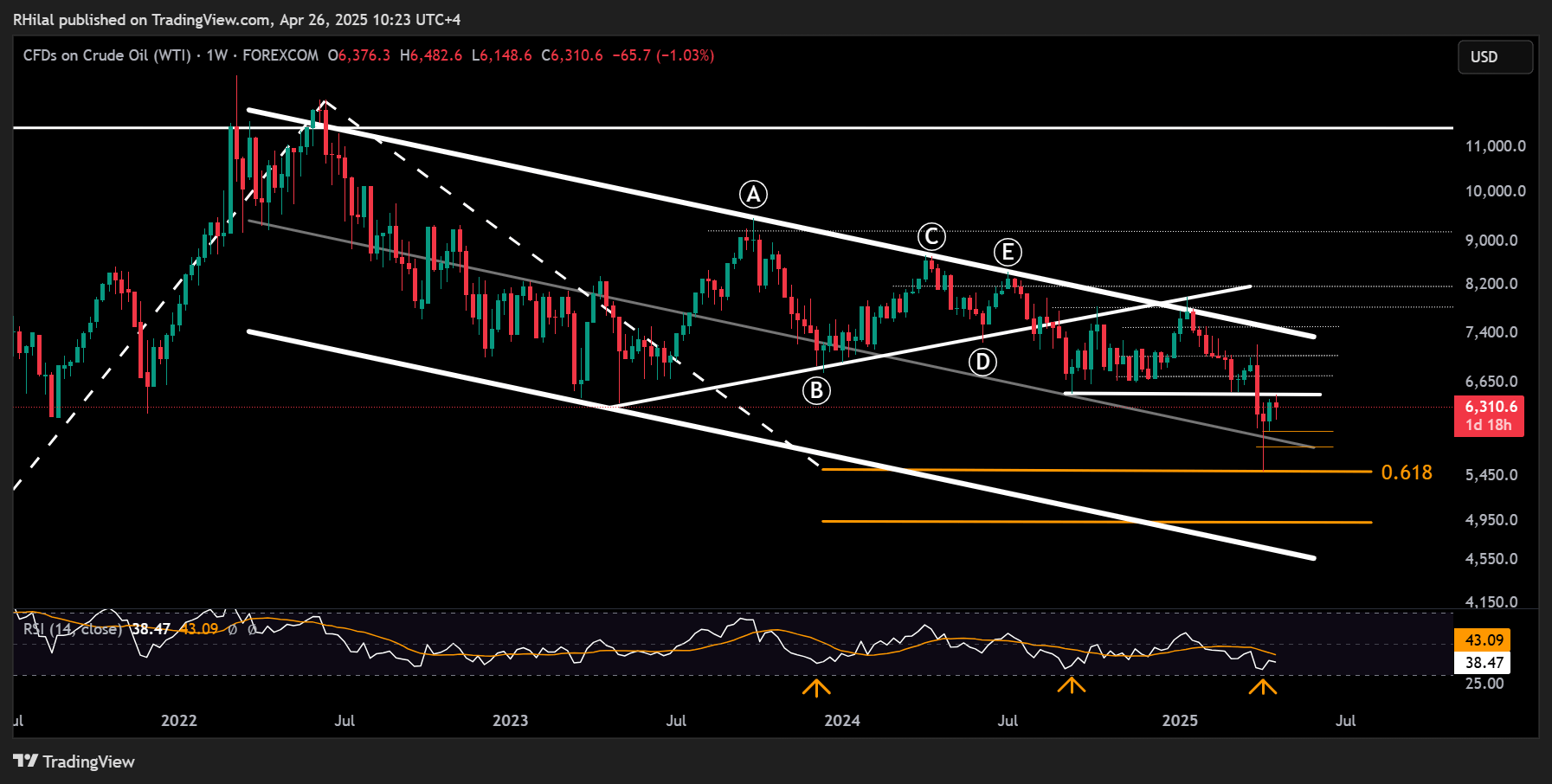Click the CFDs on Crude Oil (WTI) symbol title
This screenshot has width=1552, height=784.
[x=110, y=55]
